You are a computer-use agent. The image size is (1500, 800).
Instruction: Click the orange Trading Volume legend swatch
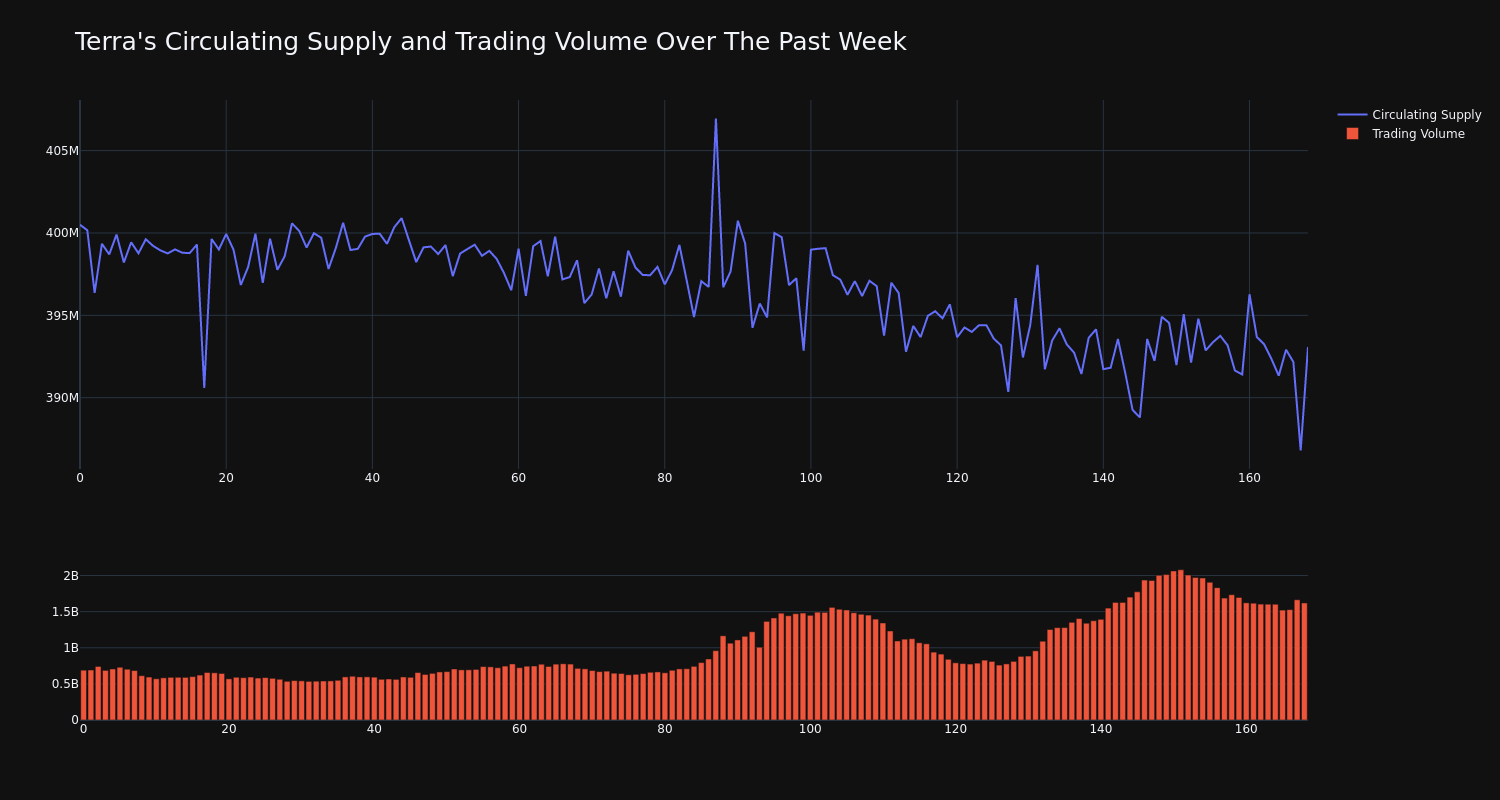pos(1352,134)
